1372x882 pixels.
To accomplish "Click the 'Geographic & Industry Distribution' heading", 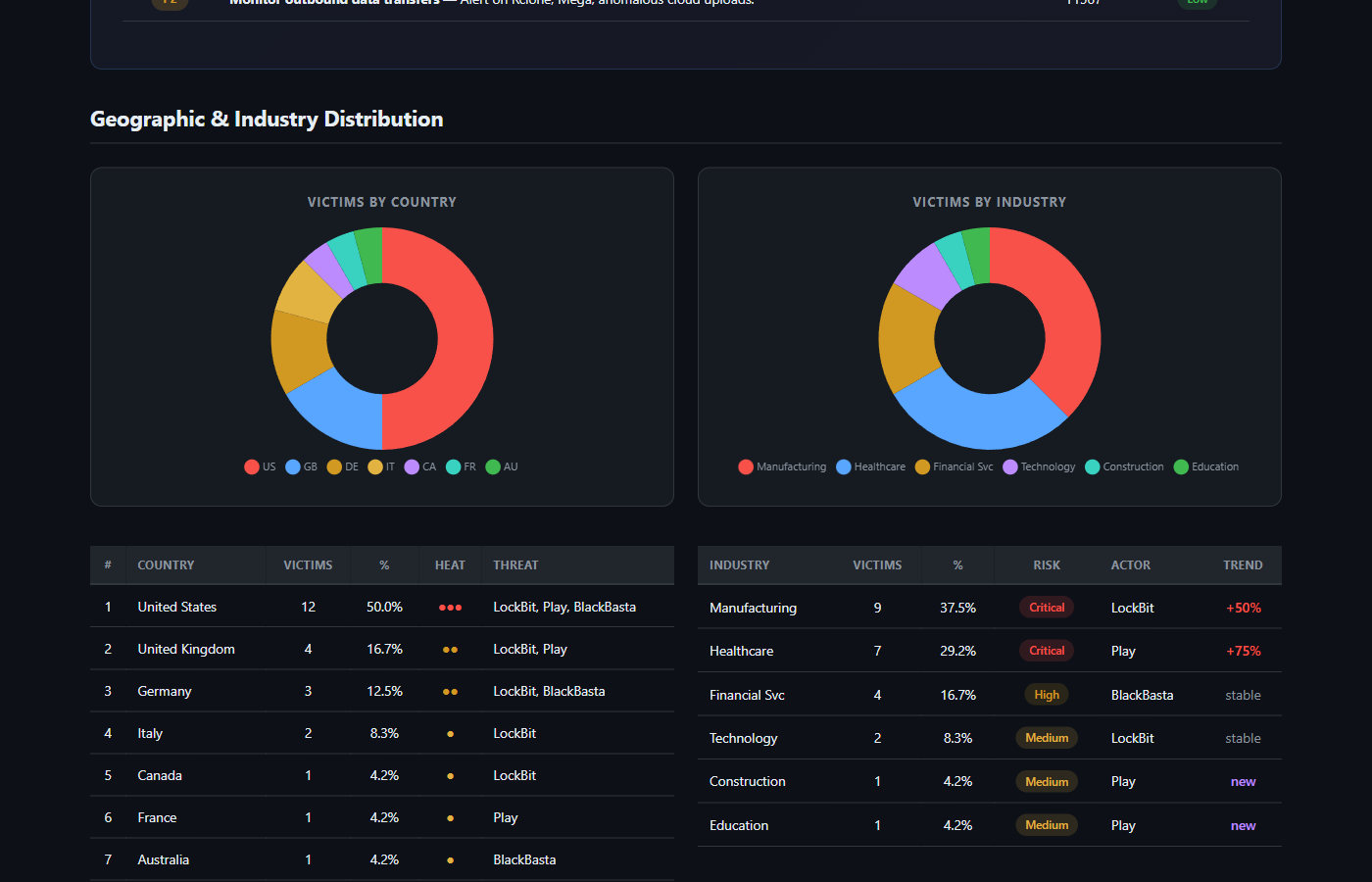I will click(267, 120).
